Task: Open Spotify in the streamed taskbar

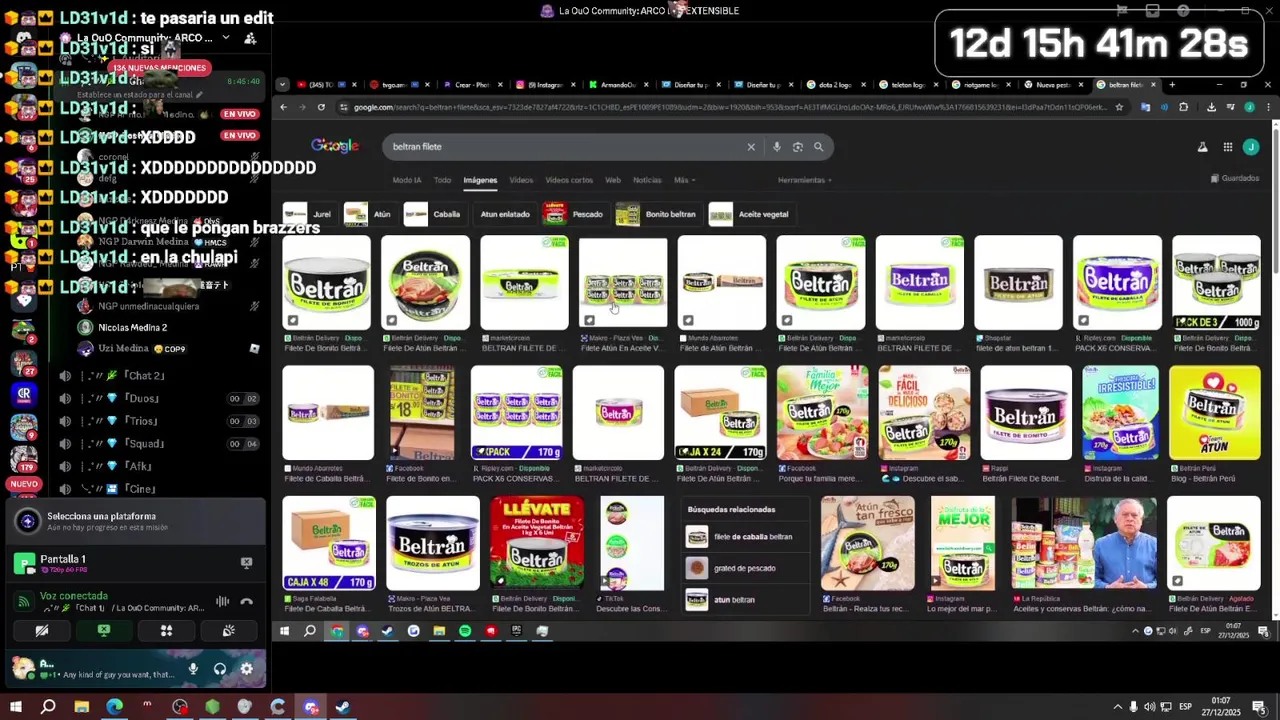Action: [465, 631]
